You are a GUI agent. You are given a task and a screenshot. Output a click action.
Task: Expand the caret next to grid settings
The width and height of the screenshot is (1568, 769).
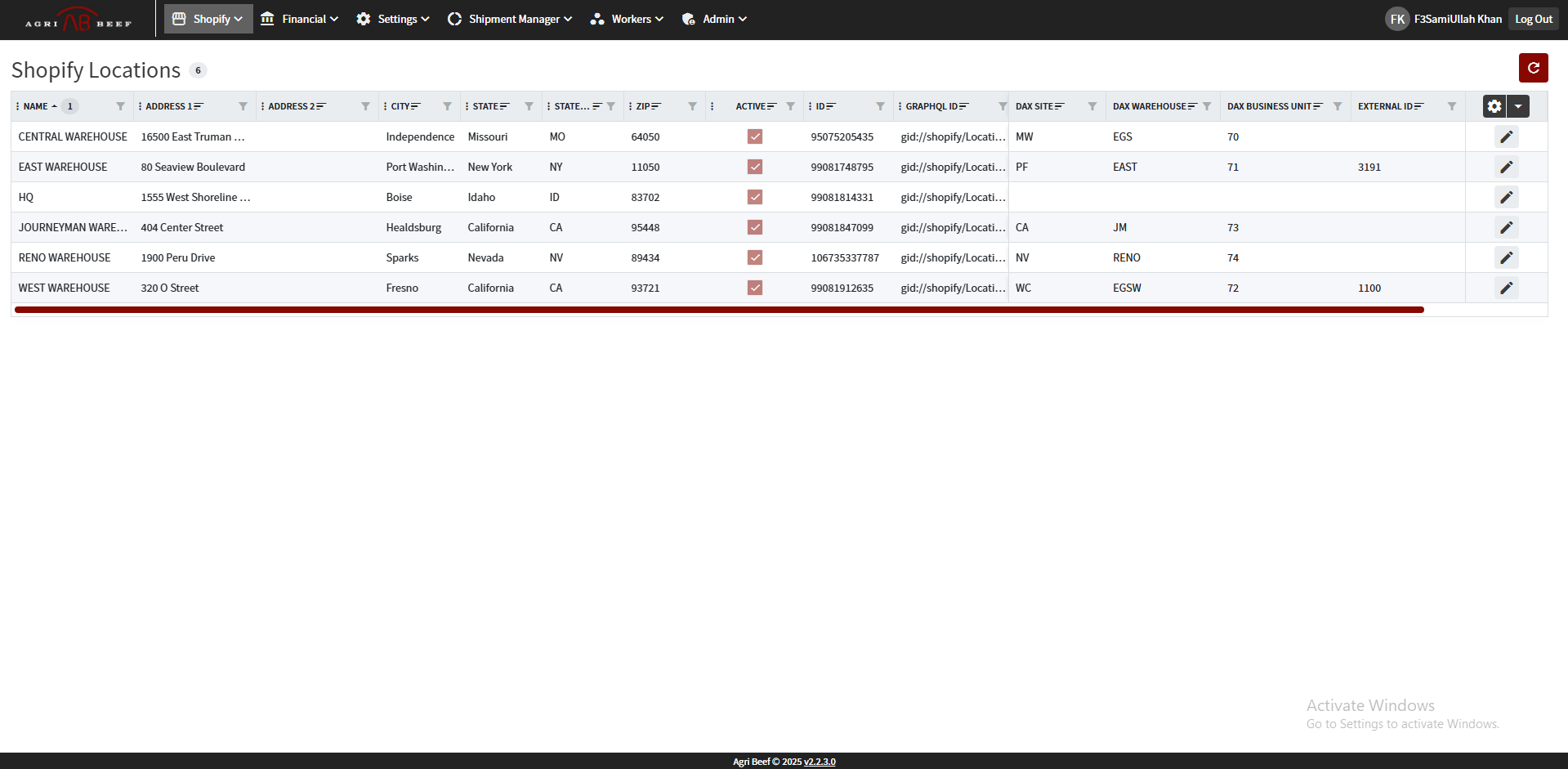(x=1518, y=106)
